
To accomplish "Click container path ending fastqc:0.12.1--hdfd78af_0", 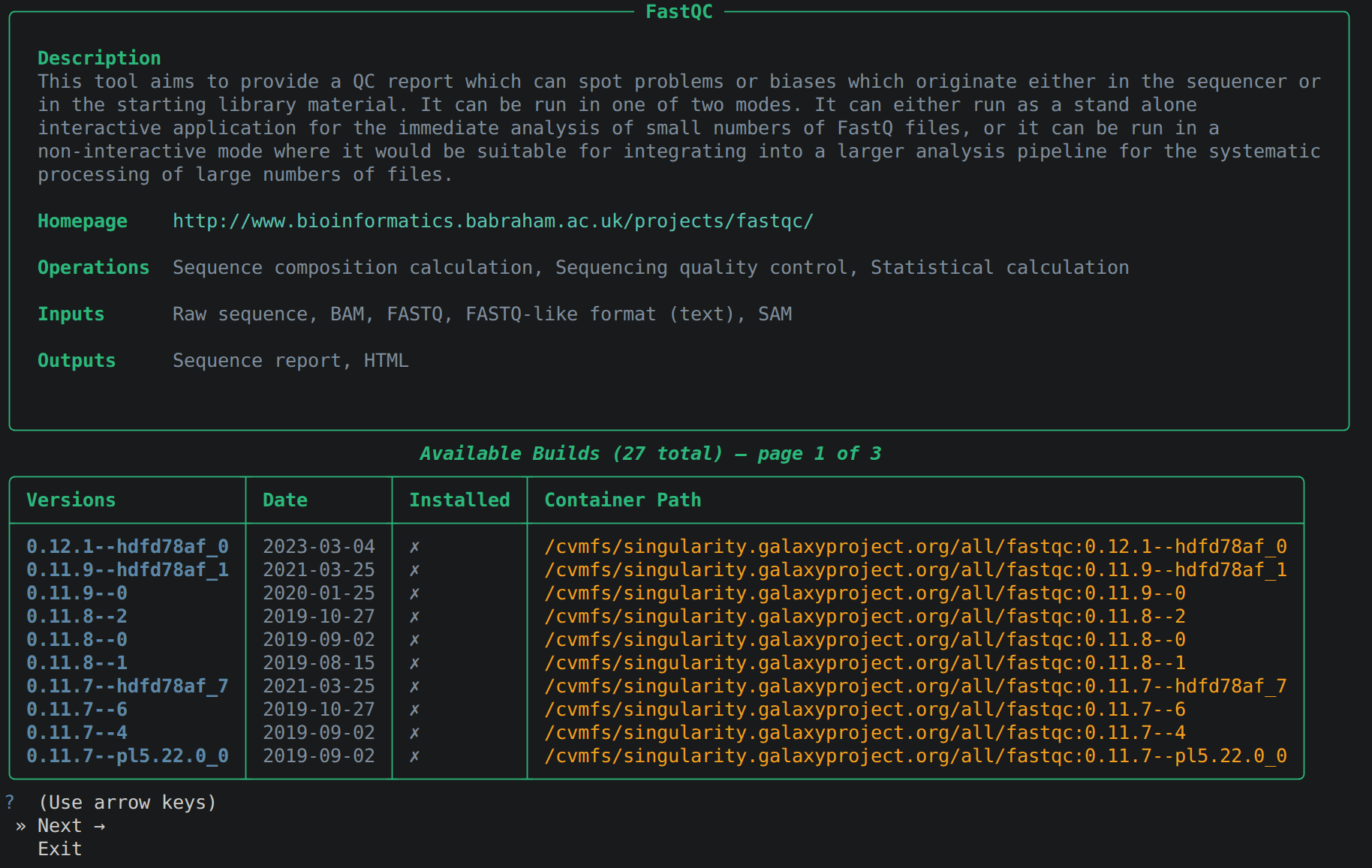I will 916,547.
